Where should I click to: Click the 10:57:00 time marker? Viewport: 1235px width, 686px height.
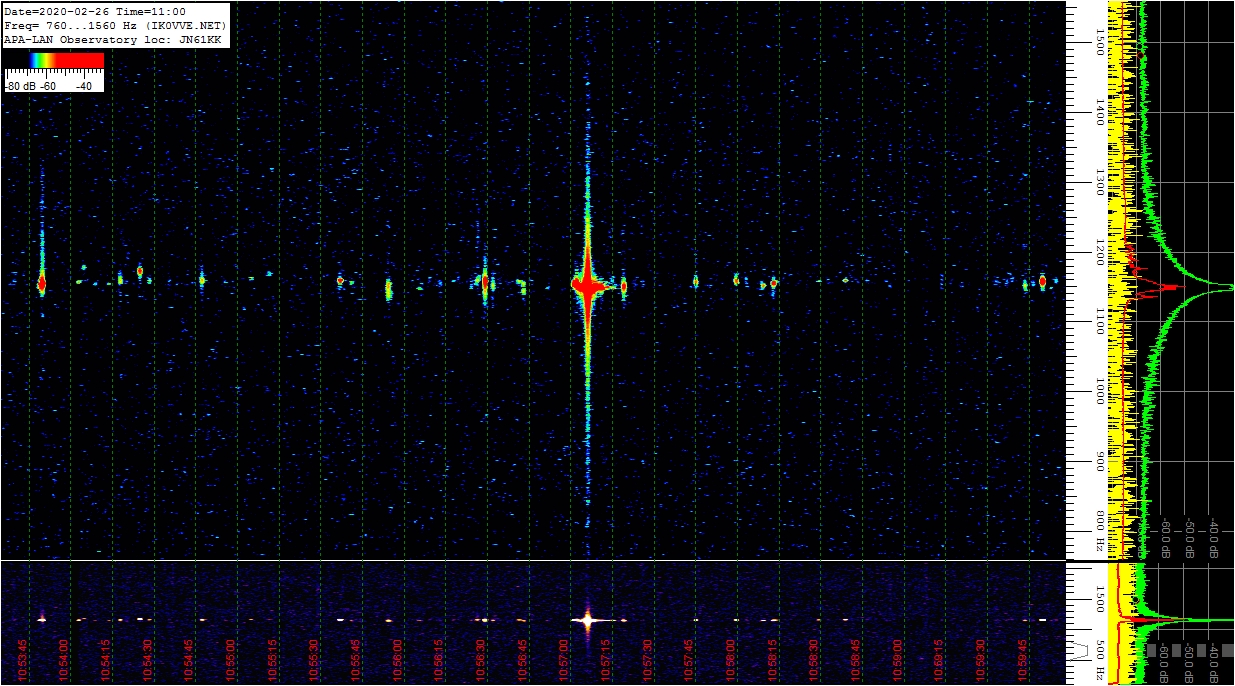point(565,660)
